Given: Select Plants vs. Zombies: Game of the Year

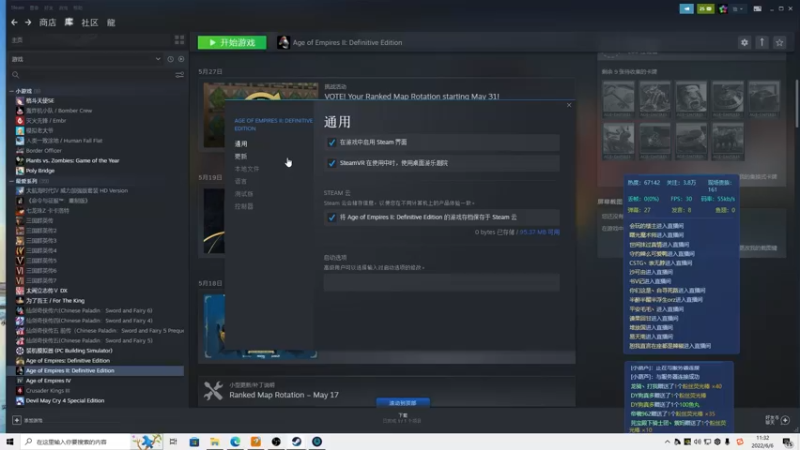Looking at the screenshot, I should [x=72, y=160].
